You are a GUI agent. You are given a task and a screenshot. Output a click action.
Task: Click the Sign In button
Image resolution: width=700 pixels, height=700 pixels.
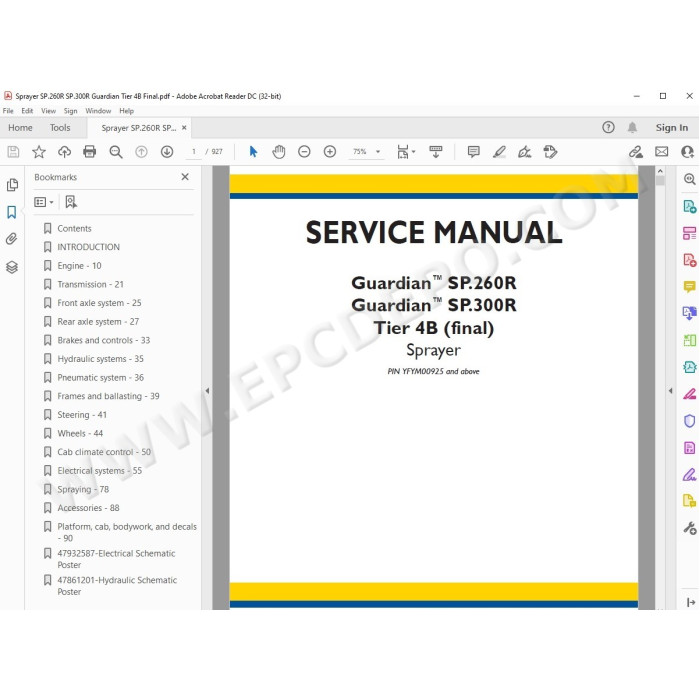671,128
